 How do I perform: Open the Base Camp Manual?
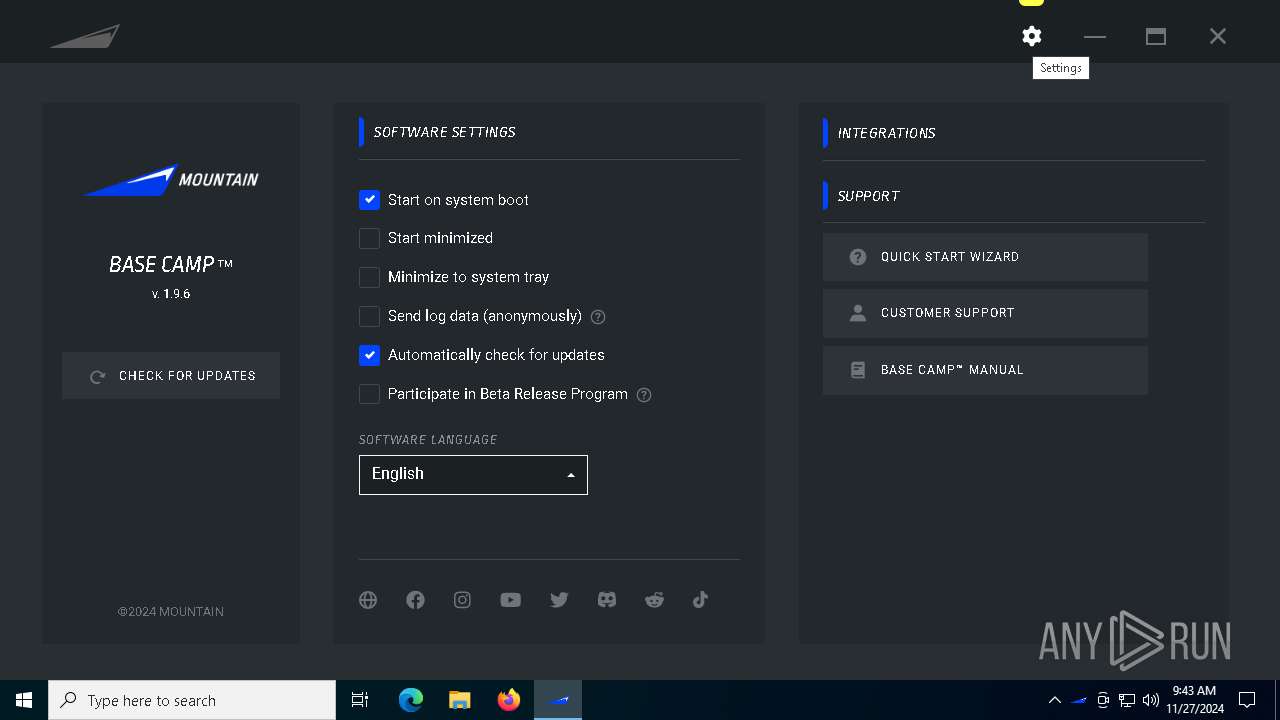[x=985, y=370]
